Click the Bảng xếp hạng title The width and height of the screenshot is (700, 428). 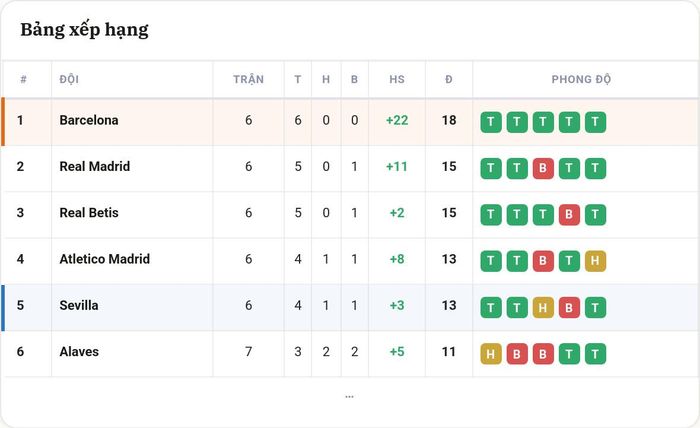point(84,30)
